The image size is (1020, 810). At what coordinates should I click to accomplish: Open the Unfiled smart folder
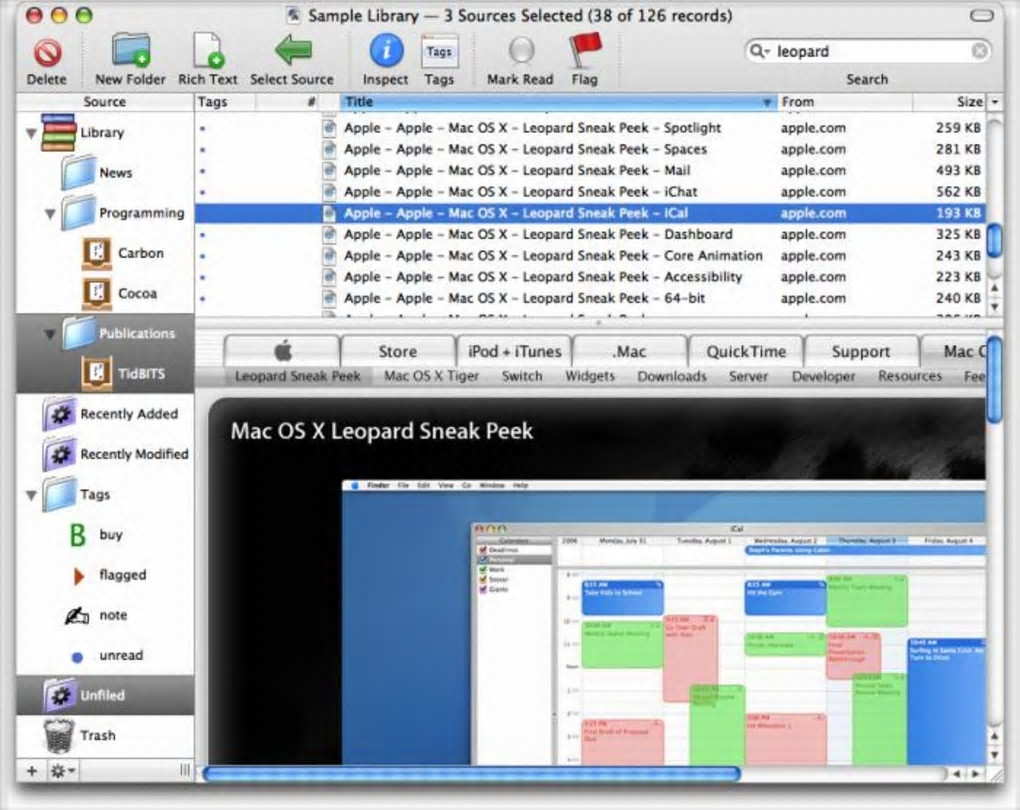[x=60, y=695]
